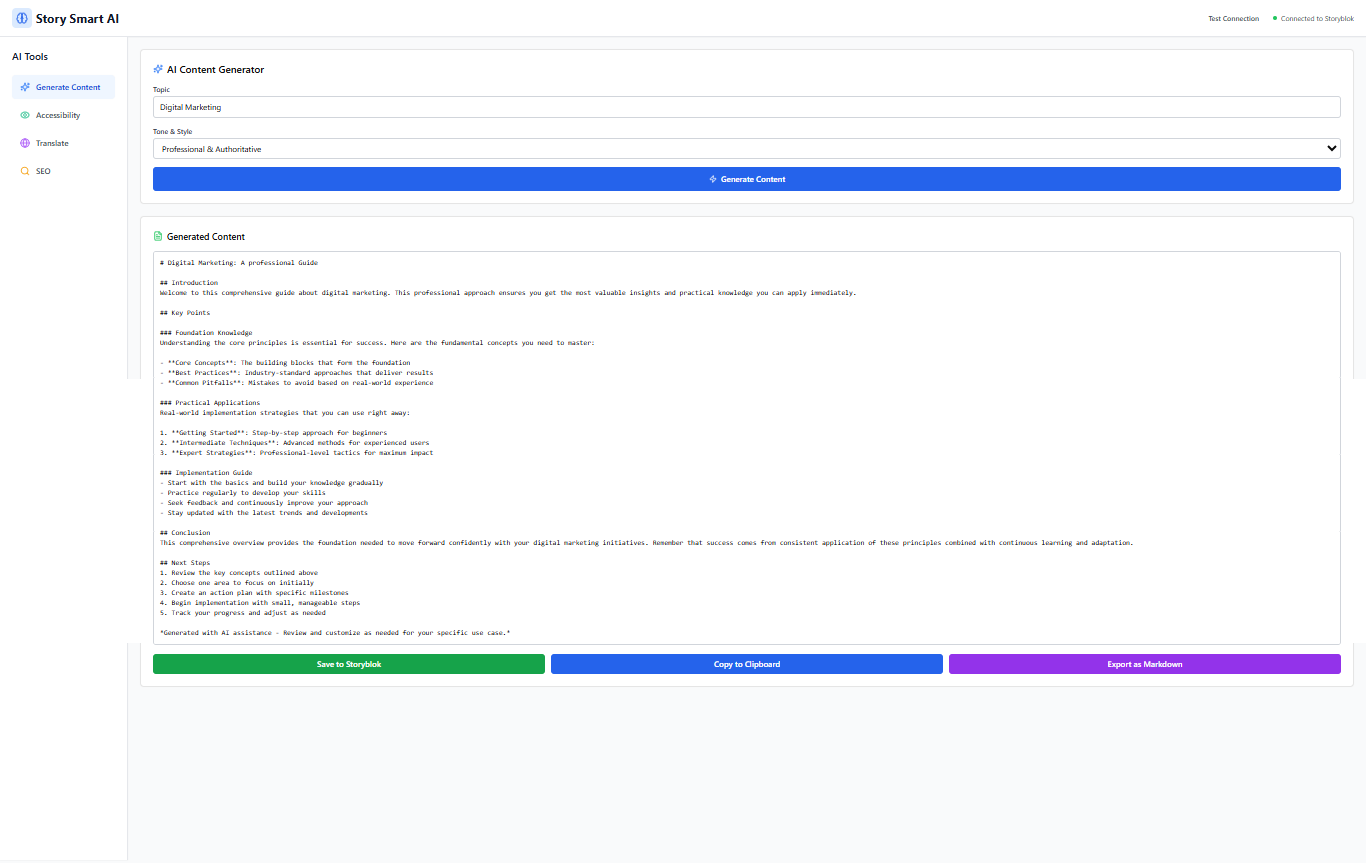1366x863 pixels.
Task: Open the Tone & Style dropdown
Action: coord(746,149)
